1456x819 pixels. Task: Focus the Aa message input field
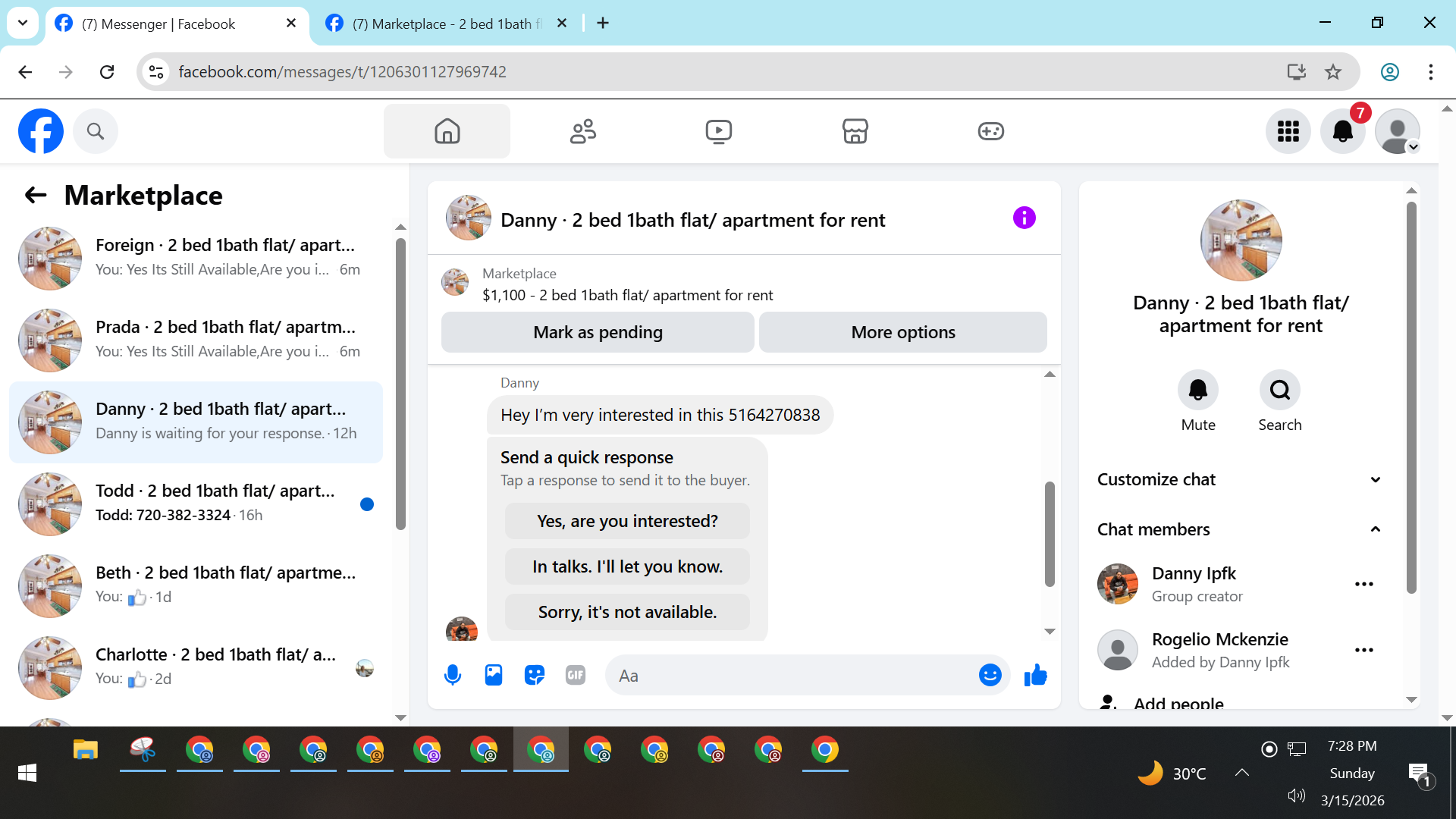click(x=792, y=676)
